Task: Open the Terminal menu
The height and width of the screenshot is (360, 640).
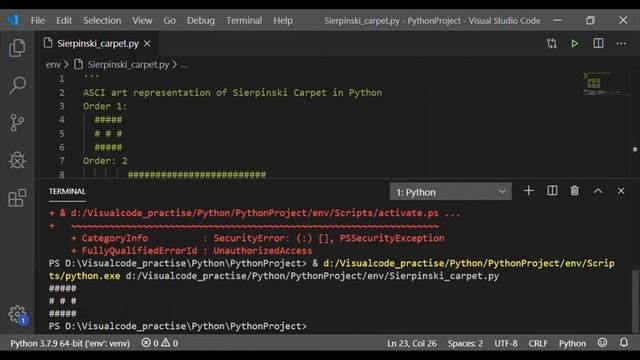Action: pyautogui.click(x=244, y=20)
